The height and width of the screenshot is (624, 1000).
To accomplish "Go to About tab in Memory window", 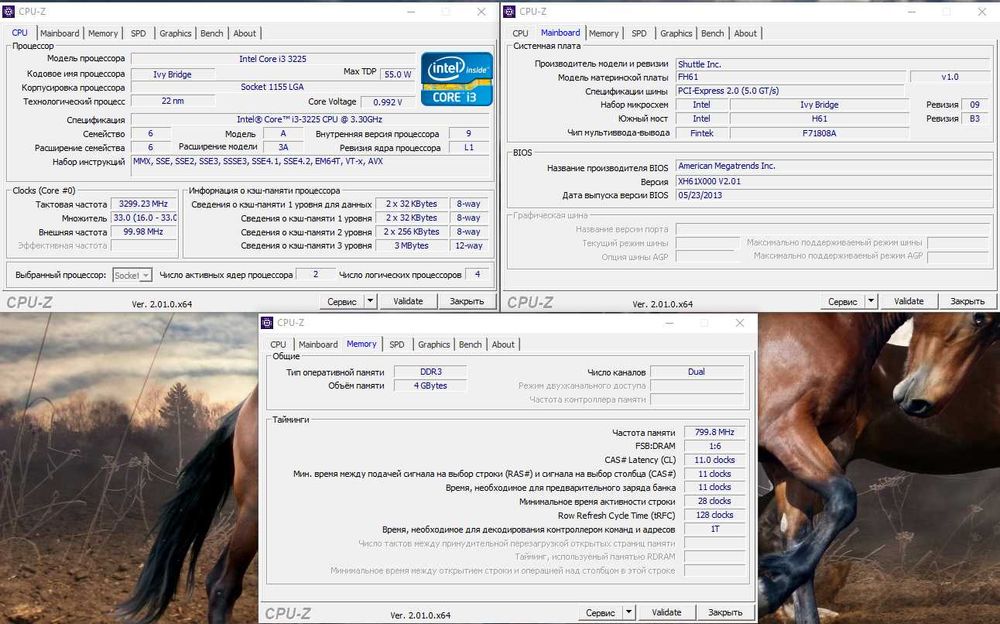I will 503,345.
